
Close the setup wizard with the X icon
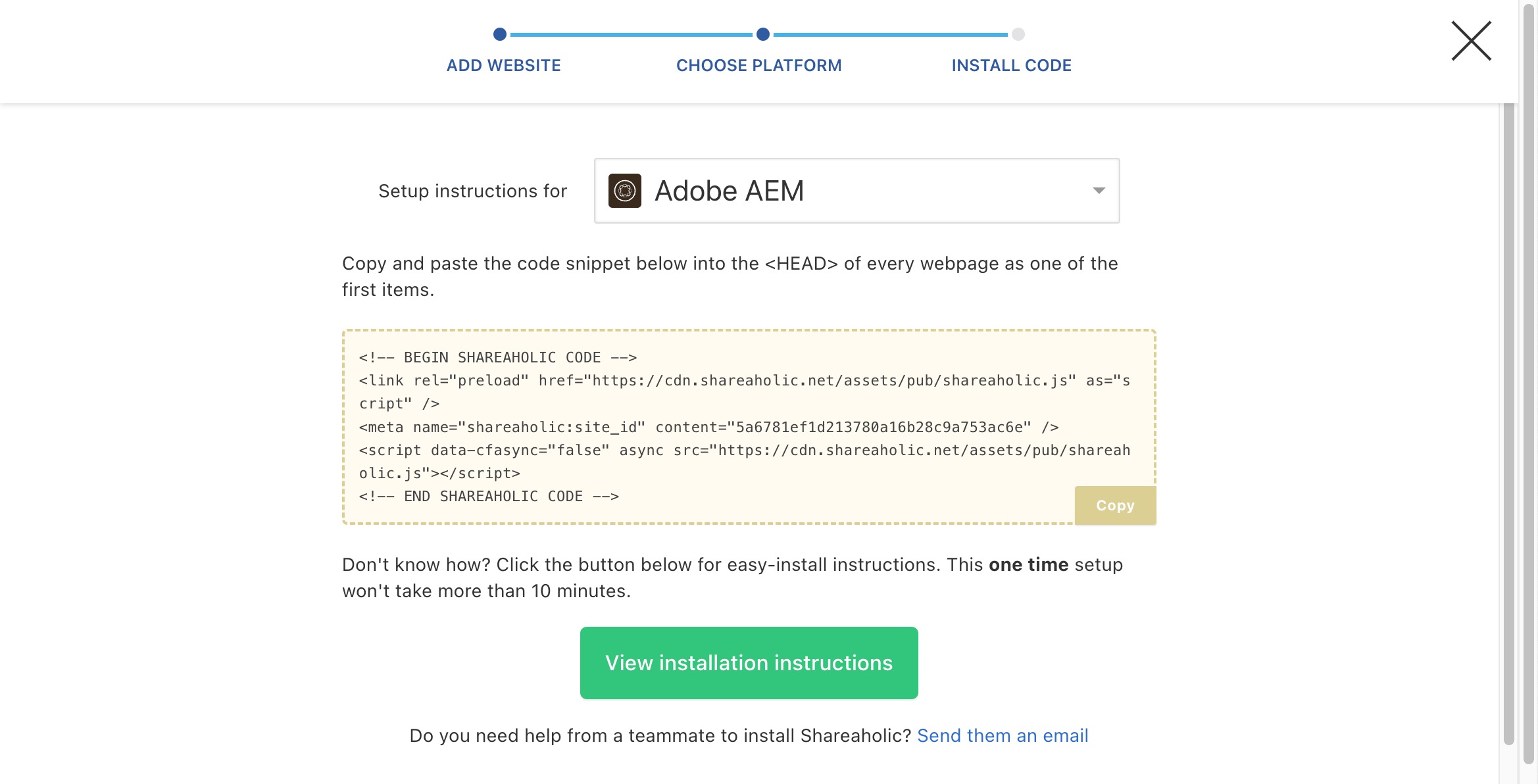[1471, 41]
